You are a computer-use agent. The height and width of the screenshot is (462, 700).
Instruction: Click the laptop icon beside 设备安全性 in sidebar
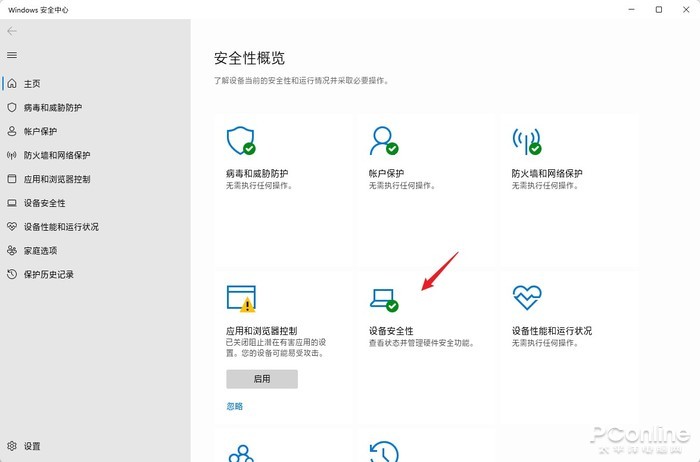[12, 203]
